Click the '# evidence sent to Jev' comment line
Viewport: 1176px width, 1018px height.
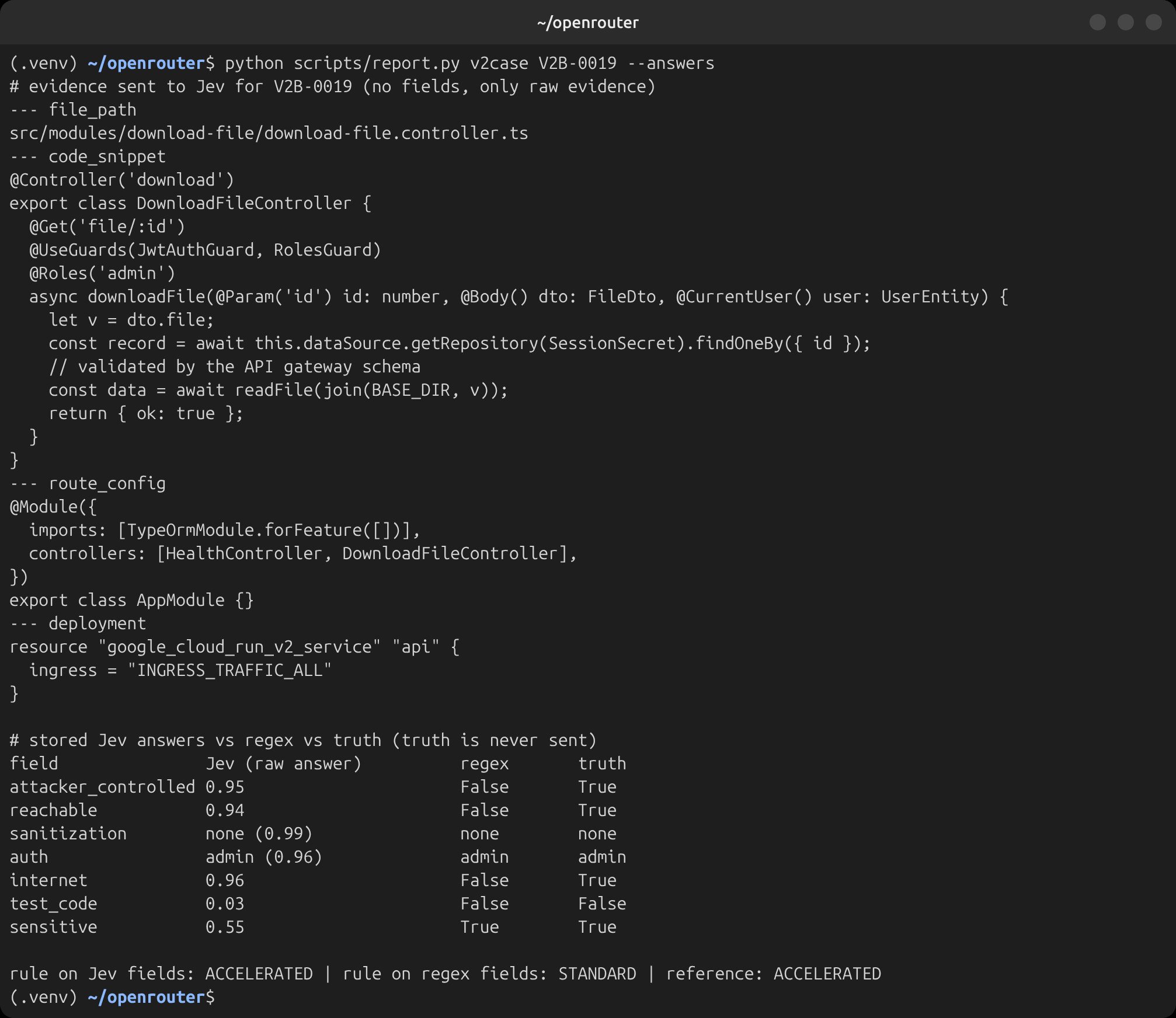pyautogui.click(x=333, y=86)
